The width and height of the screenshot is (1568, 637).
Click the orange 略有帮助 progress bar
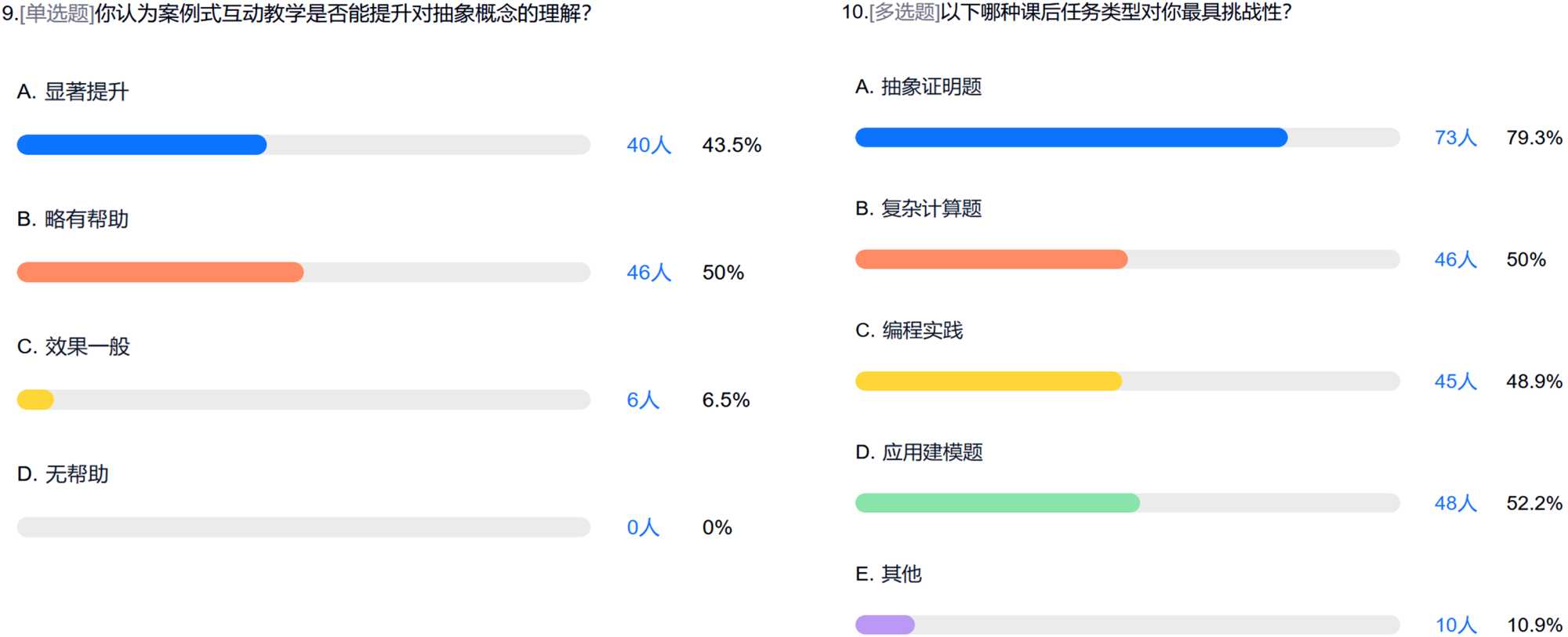160,273
